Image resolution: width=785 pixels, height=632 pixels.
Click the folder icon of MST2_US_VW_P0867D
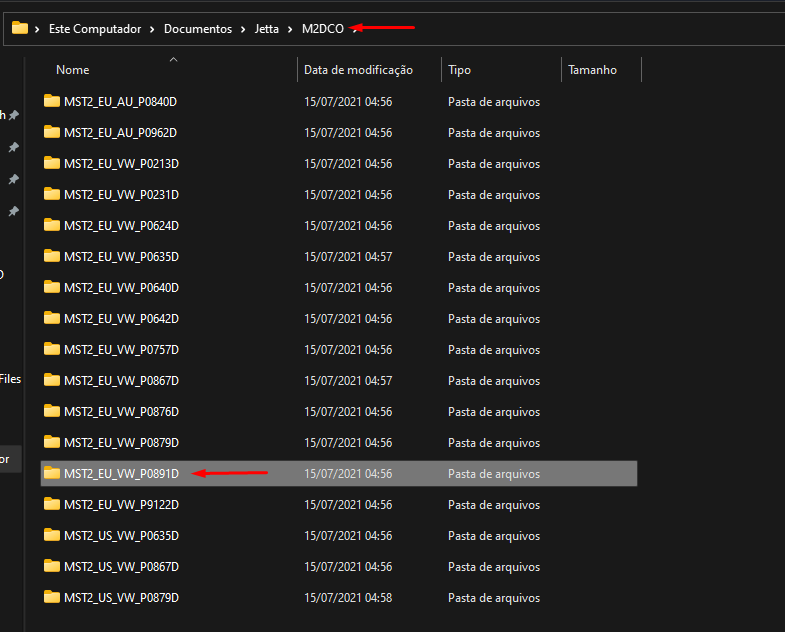[52, 566]
